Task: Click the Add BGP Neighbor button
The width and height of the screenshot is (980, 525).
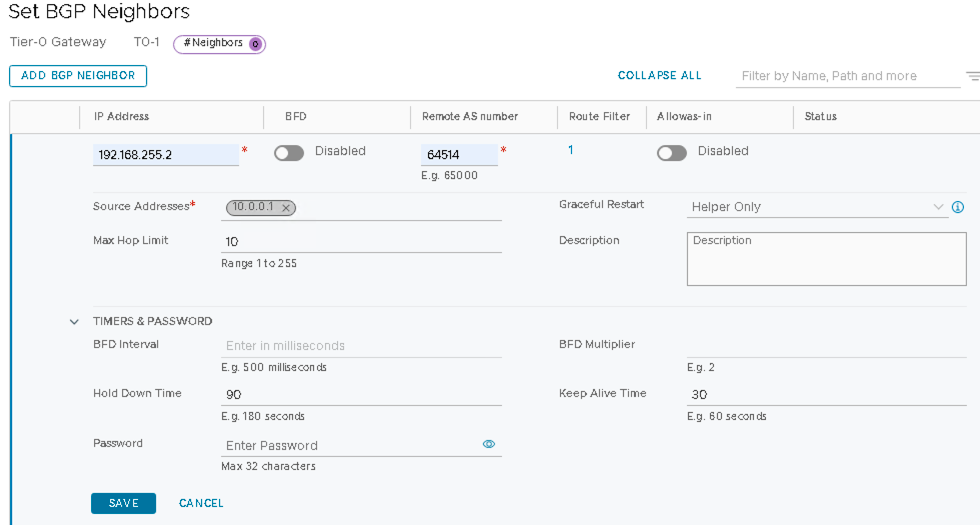Action: (x=78, y=76)
